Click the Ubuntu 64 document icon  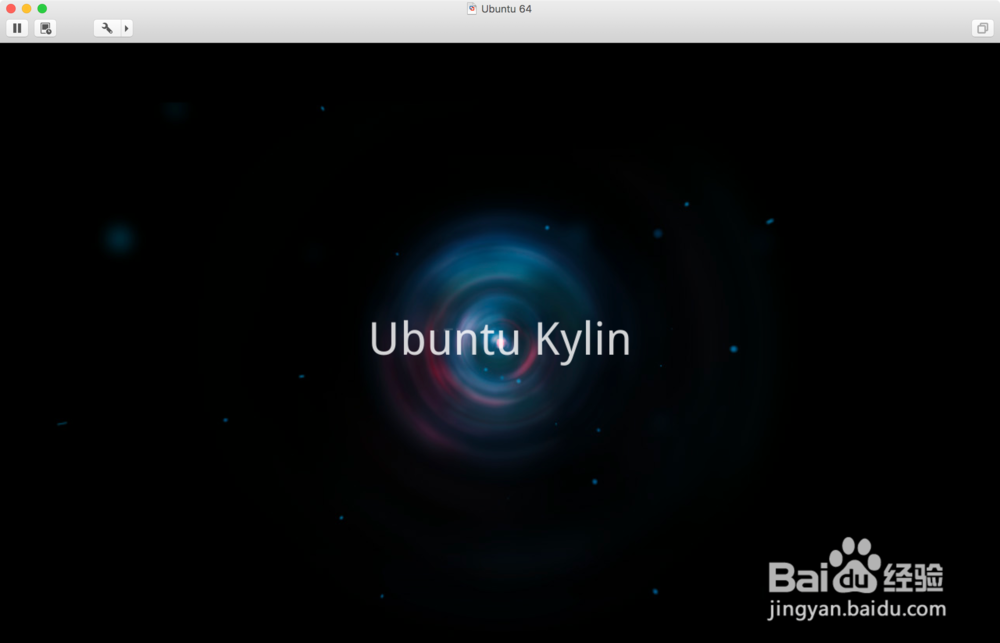click(x=472, y=8)
